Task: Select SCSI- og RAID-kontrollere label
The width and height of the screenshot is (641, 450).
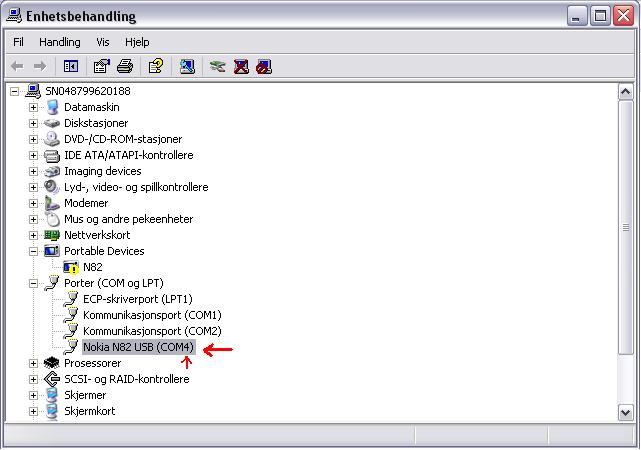Action: click(127, 379)
